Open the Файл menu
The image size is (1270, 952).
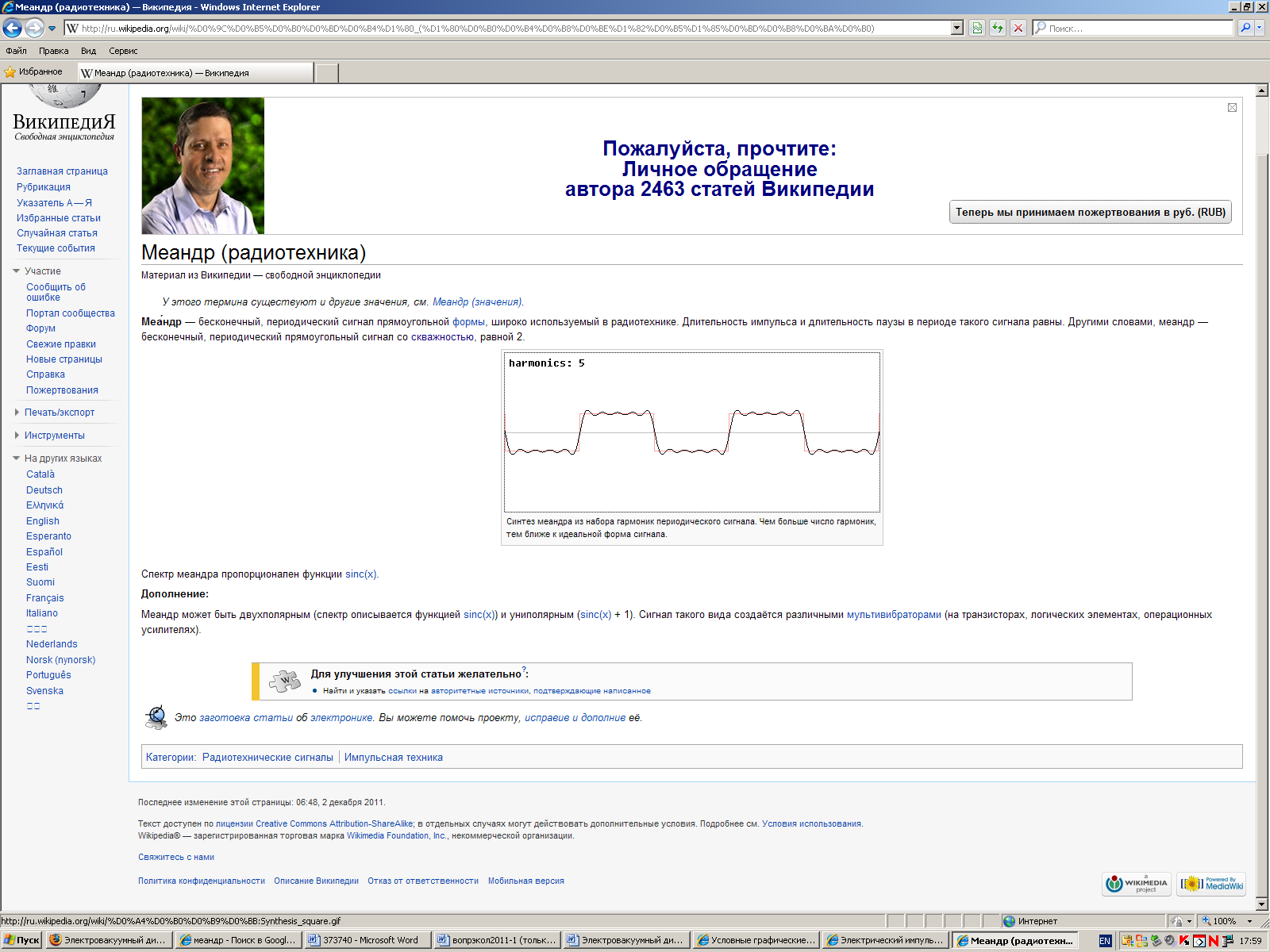[x=16, y=51]
